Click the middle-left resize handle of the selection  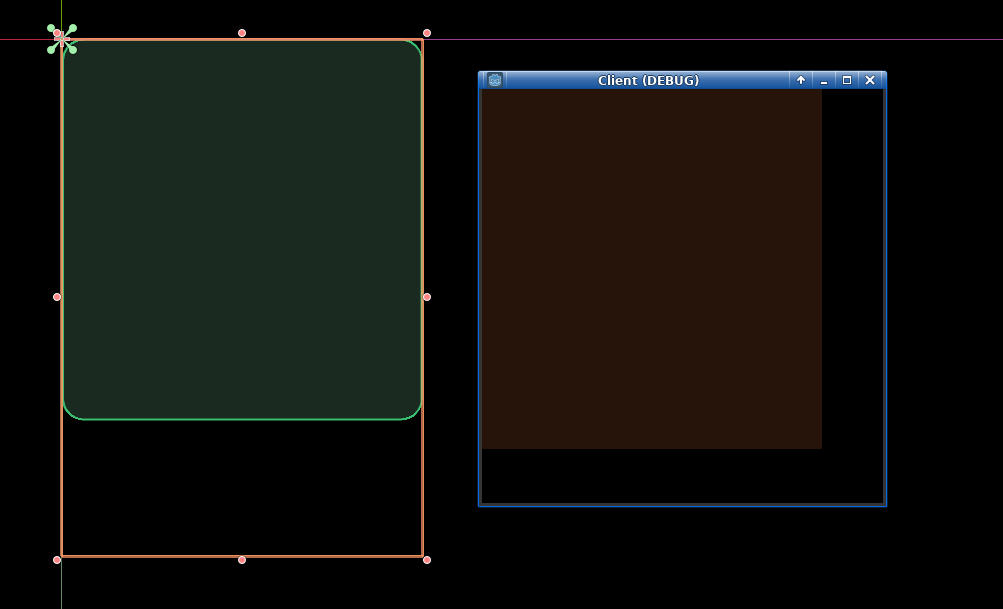tap(57, 297)
